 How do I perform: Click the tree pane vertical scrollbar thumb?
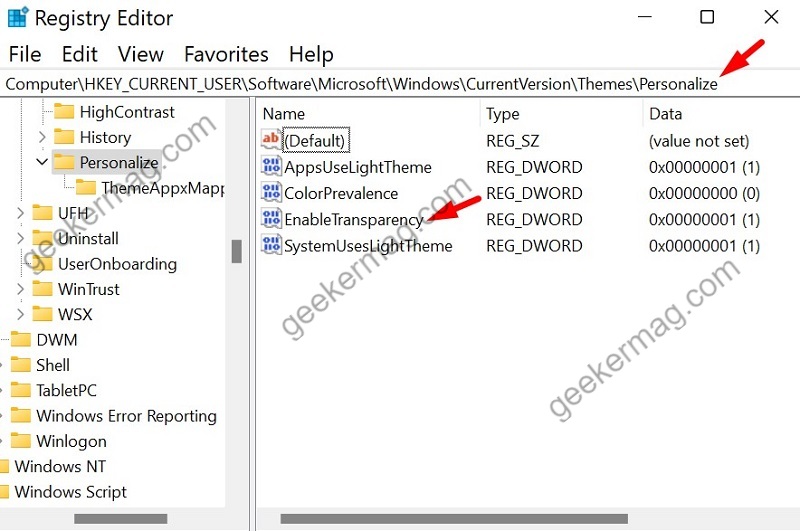[236, 251]
